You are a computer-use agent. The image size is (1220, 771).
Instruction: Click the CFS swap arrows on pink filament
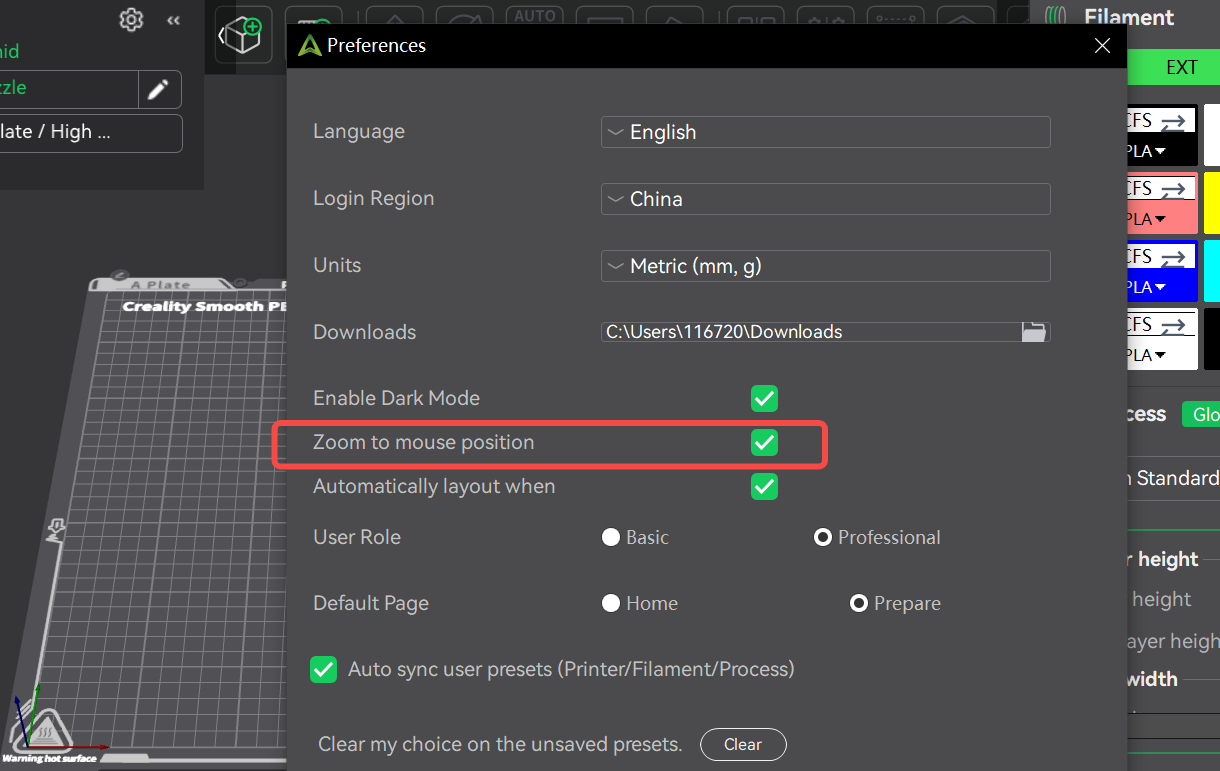click(x=1173, y=189)
